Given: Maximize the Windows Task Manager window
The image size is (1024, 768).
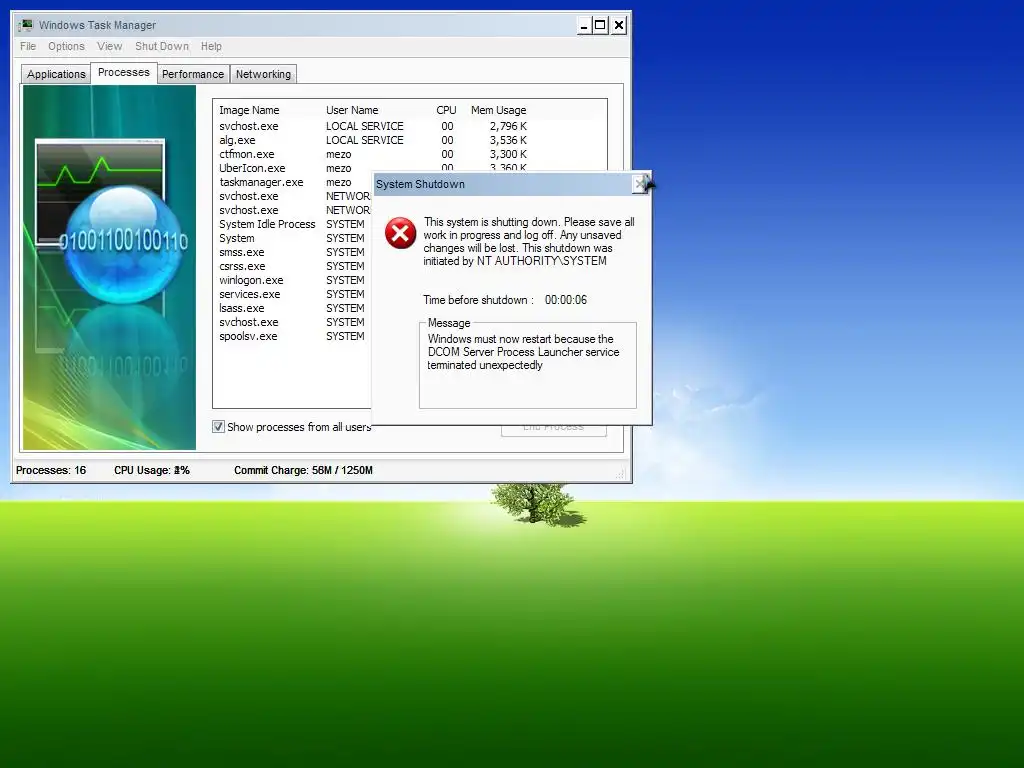Looking at the screenshot, I should tap(600, 25).
